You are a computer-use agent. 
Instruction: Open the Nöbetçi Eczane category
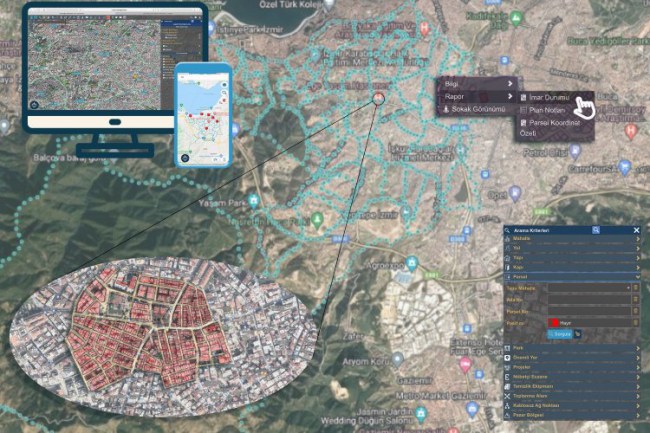tap(570, 376)
